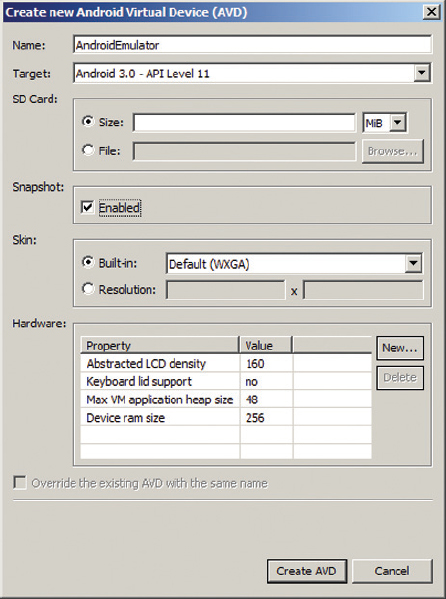
Task: Select the Device ram size row
Action: 226,418
